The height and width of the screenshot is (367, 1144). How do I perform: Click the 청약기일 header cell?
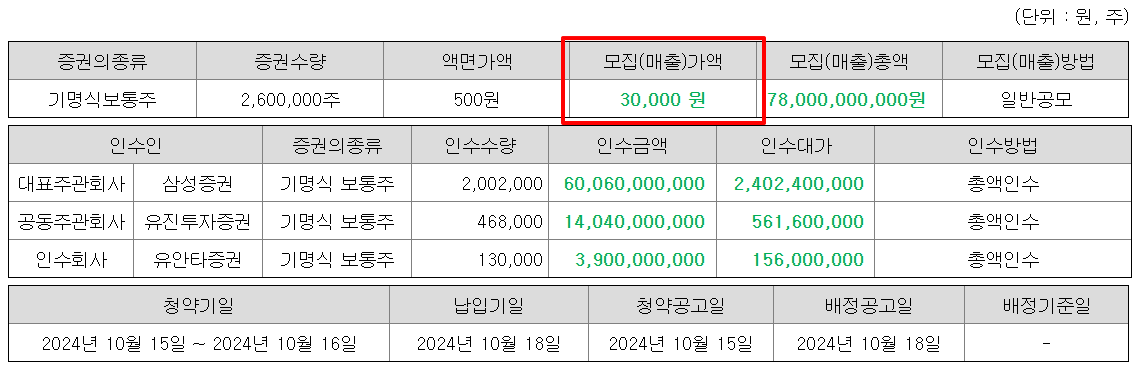pos(199,306)
